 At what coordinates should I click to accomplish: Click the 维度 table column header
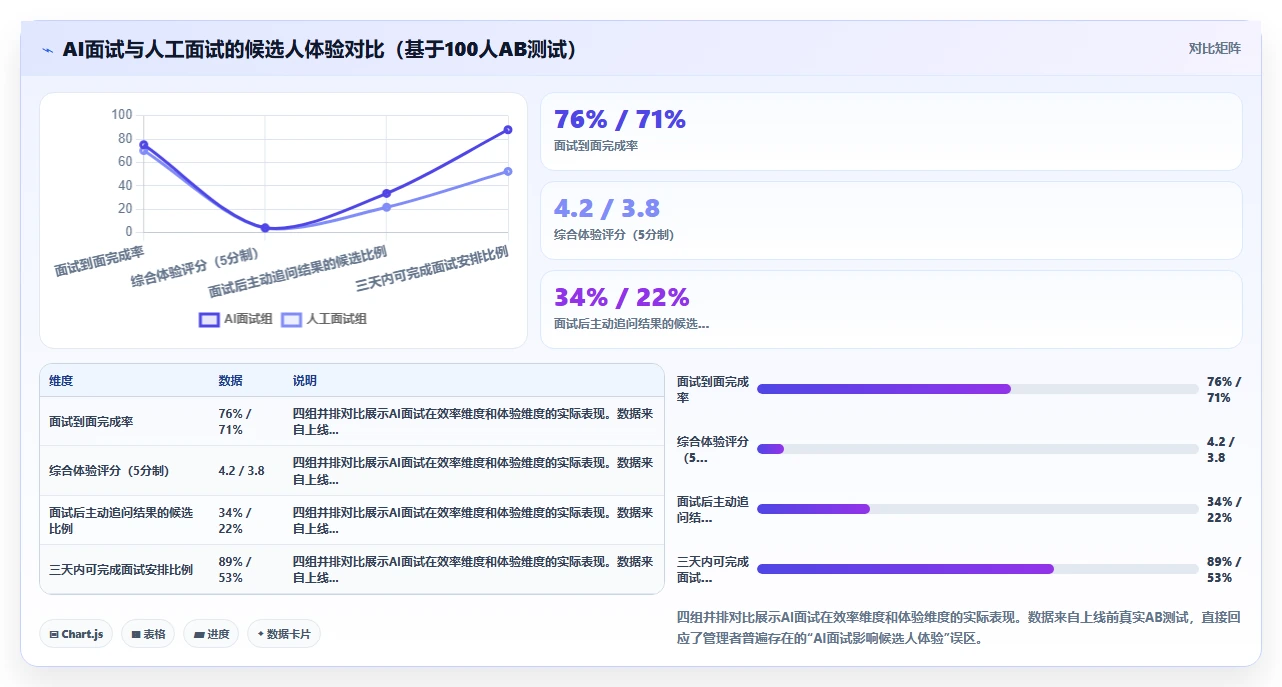pos(61,381)
